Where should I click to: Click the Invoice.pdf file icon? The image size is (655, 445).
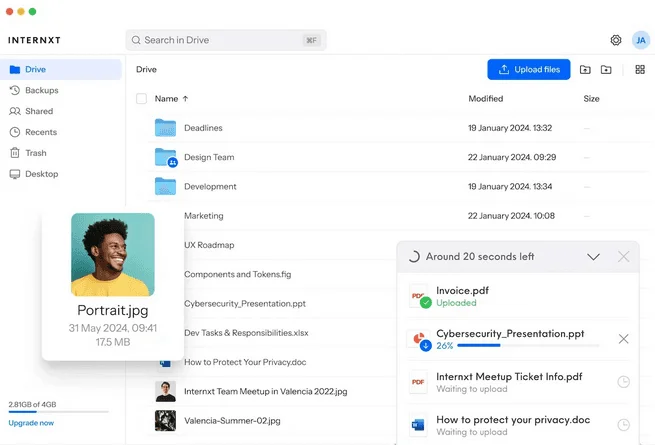click(x=419, y=296)
